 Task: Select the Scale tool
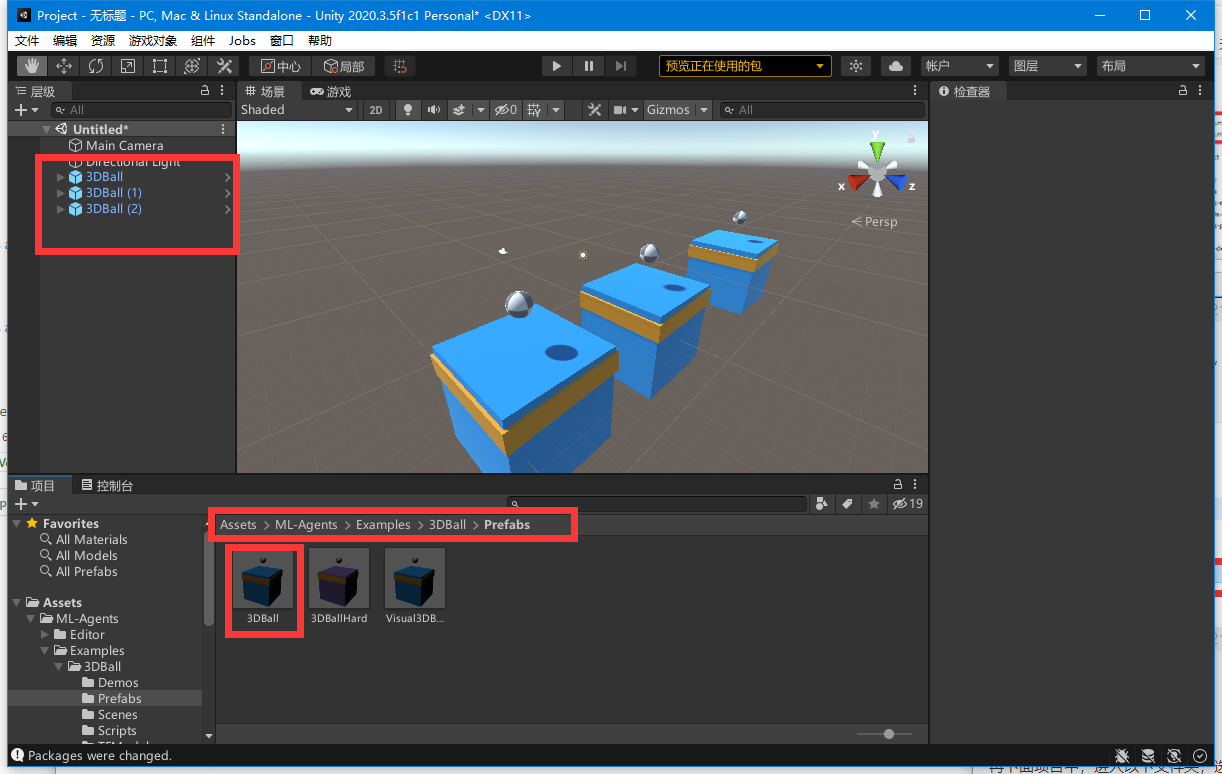(x=127, y=65)
